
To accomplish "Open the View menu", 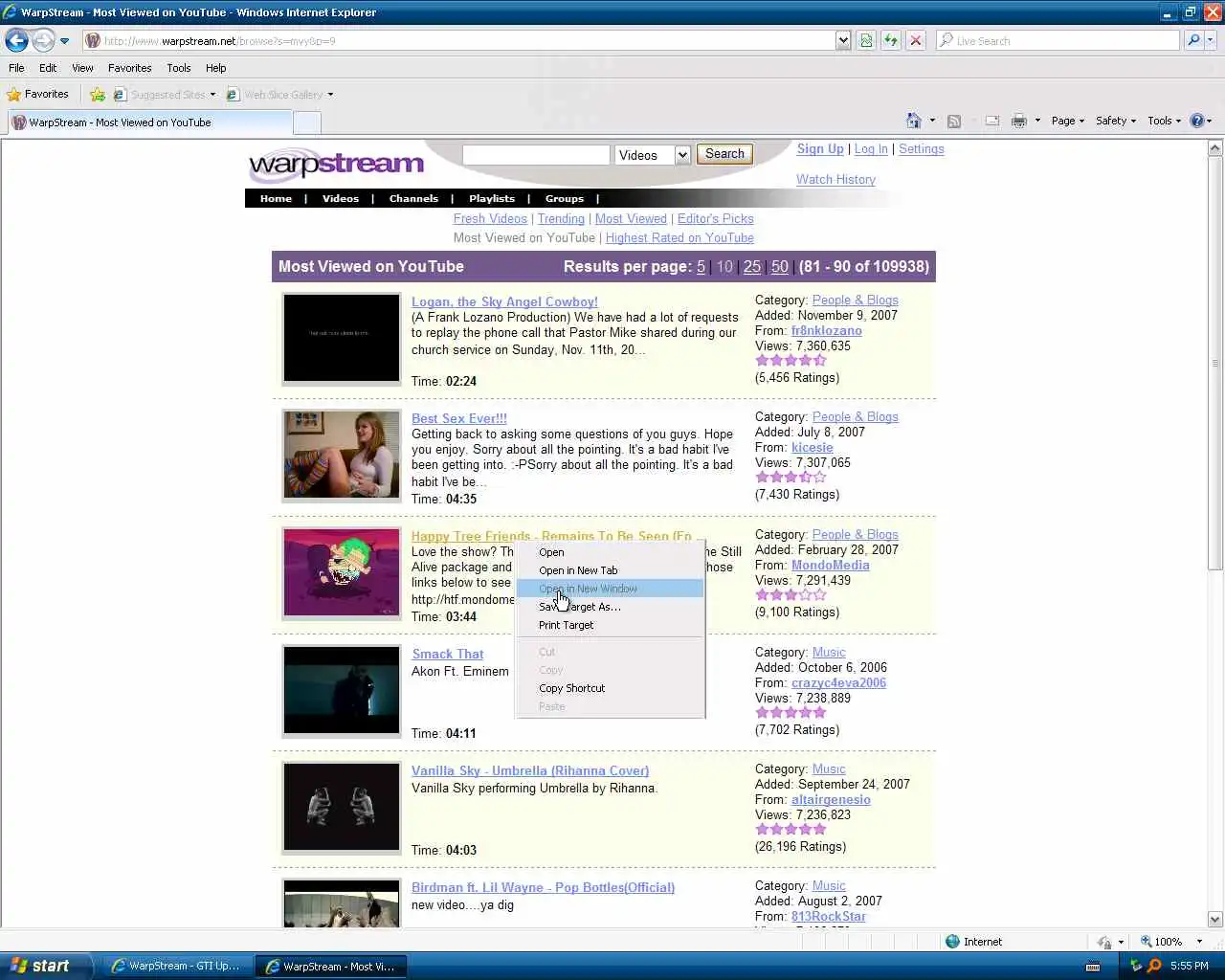I will coord(82,68).
